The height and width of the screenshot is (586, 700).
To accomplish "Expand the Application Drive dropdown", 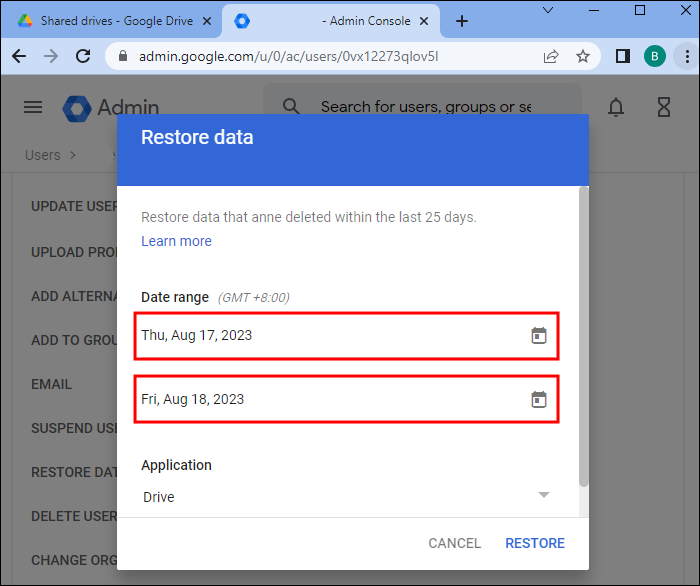I will (x=543, y=496).
